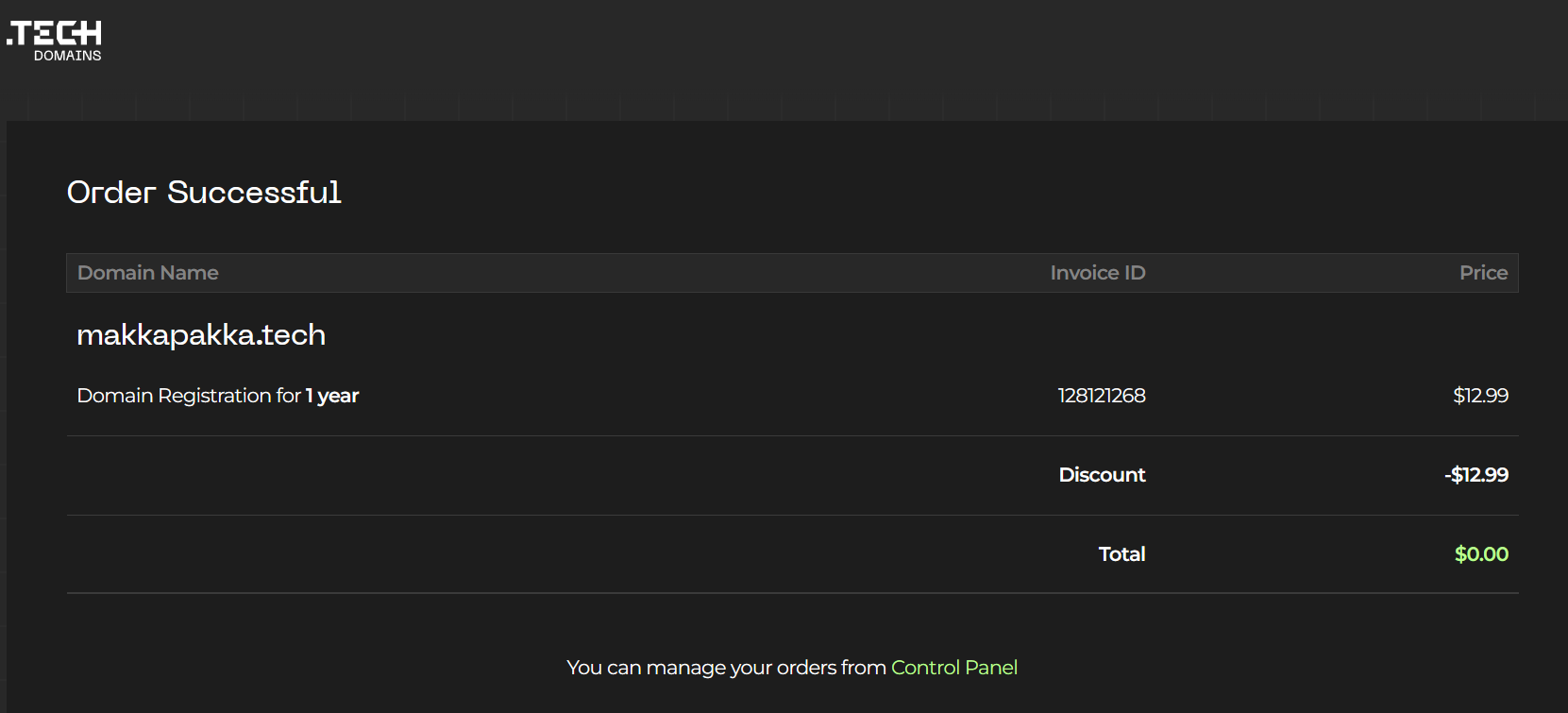
Task: Click the Order Successful heading
Action: pos(204,193)
